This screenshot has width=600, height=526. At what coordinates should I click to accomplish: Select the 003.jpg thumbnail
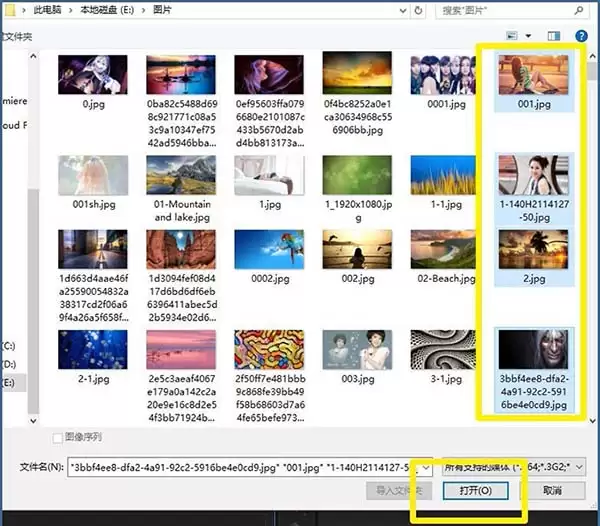point(357,350)
